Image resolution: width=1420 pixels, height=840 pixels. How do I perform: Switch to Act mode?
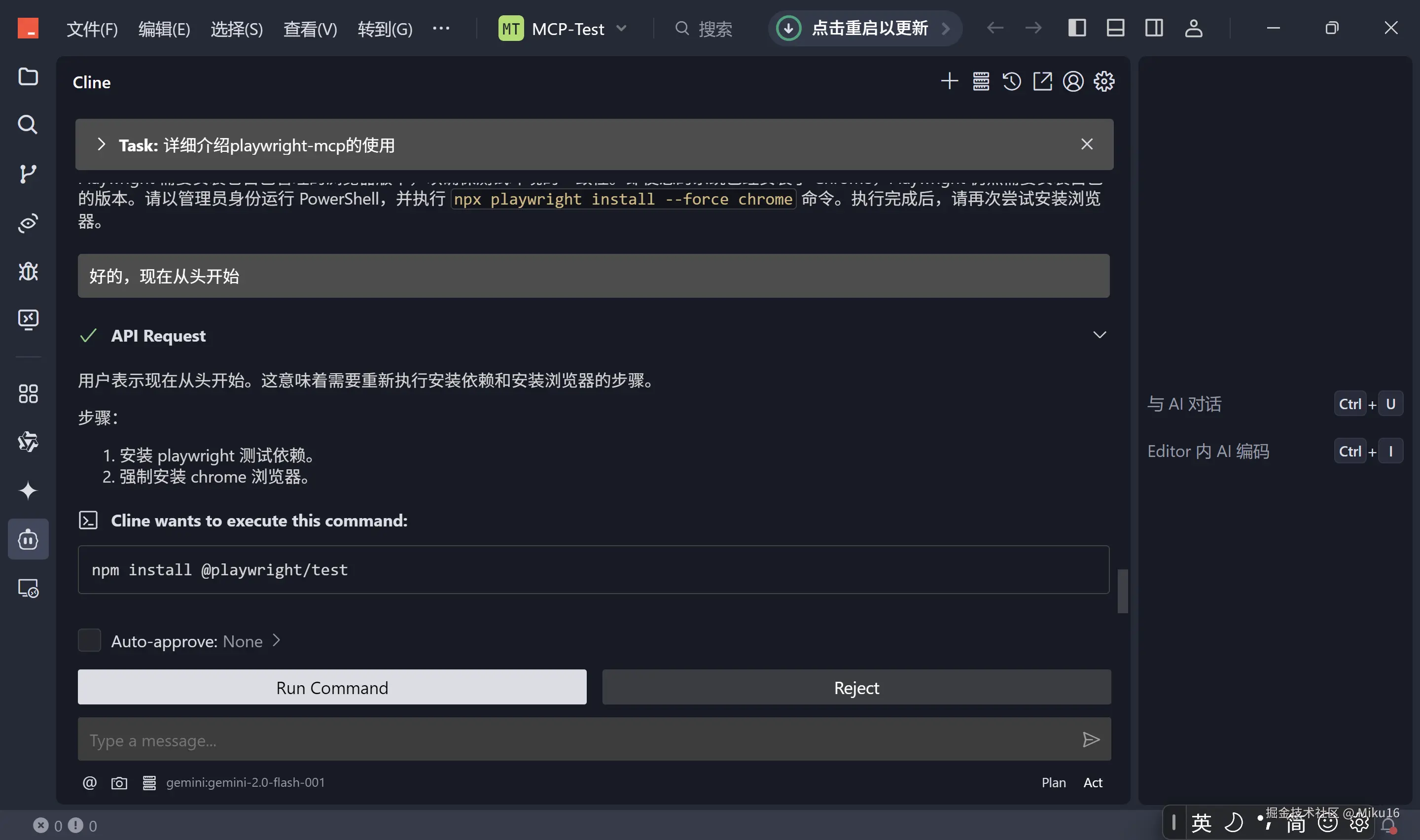1092,783
